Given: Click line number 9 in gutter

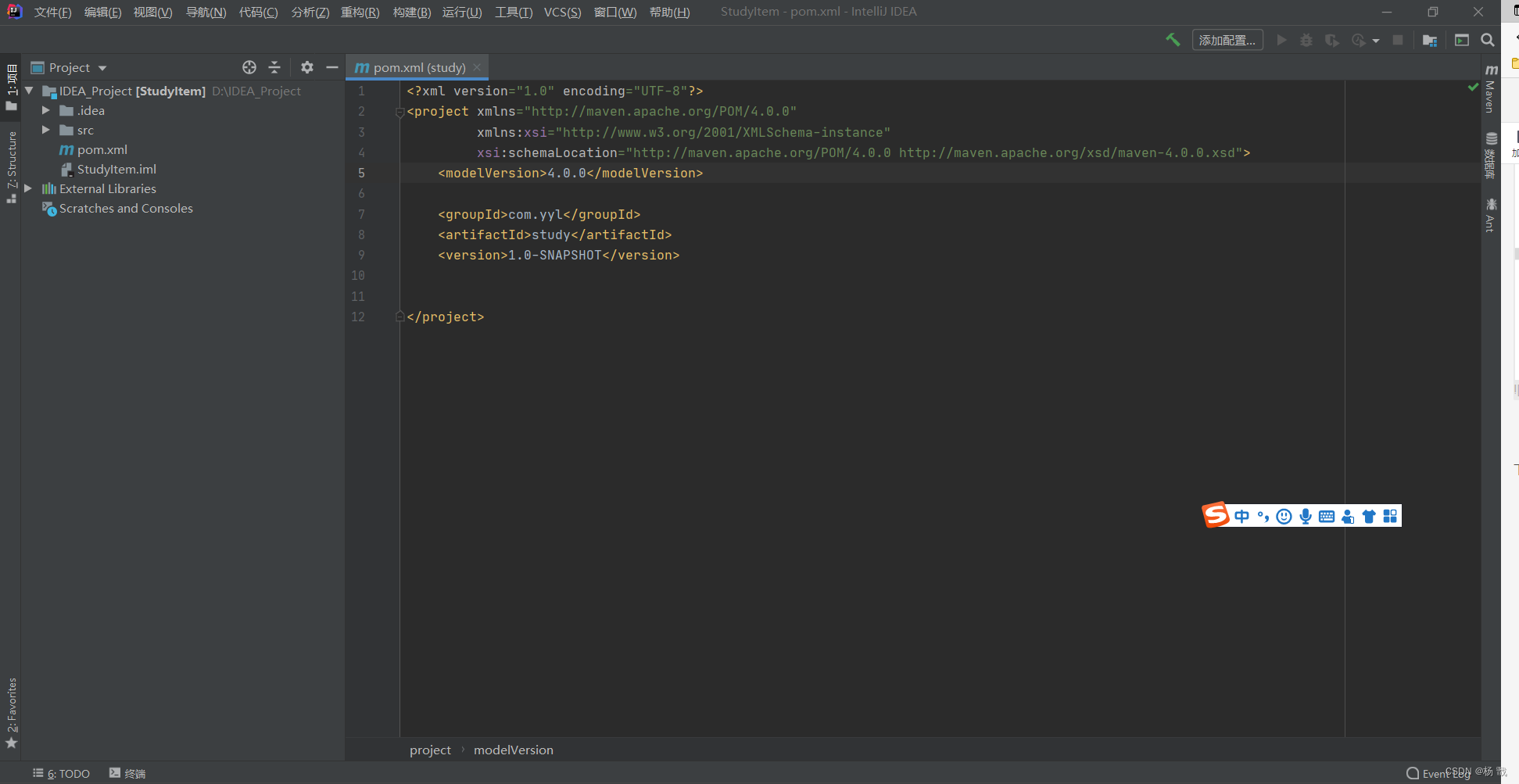Looking at the screenshot, I should tap(361, 255).
